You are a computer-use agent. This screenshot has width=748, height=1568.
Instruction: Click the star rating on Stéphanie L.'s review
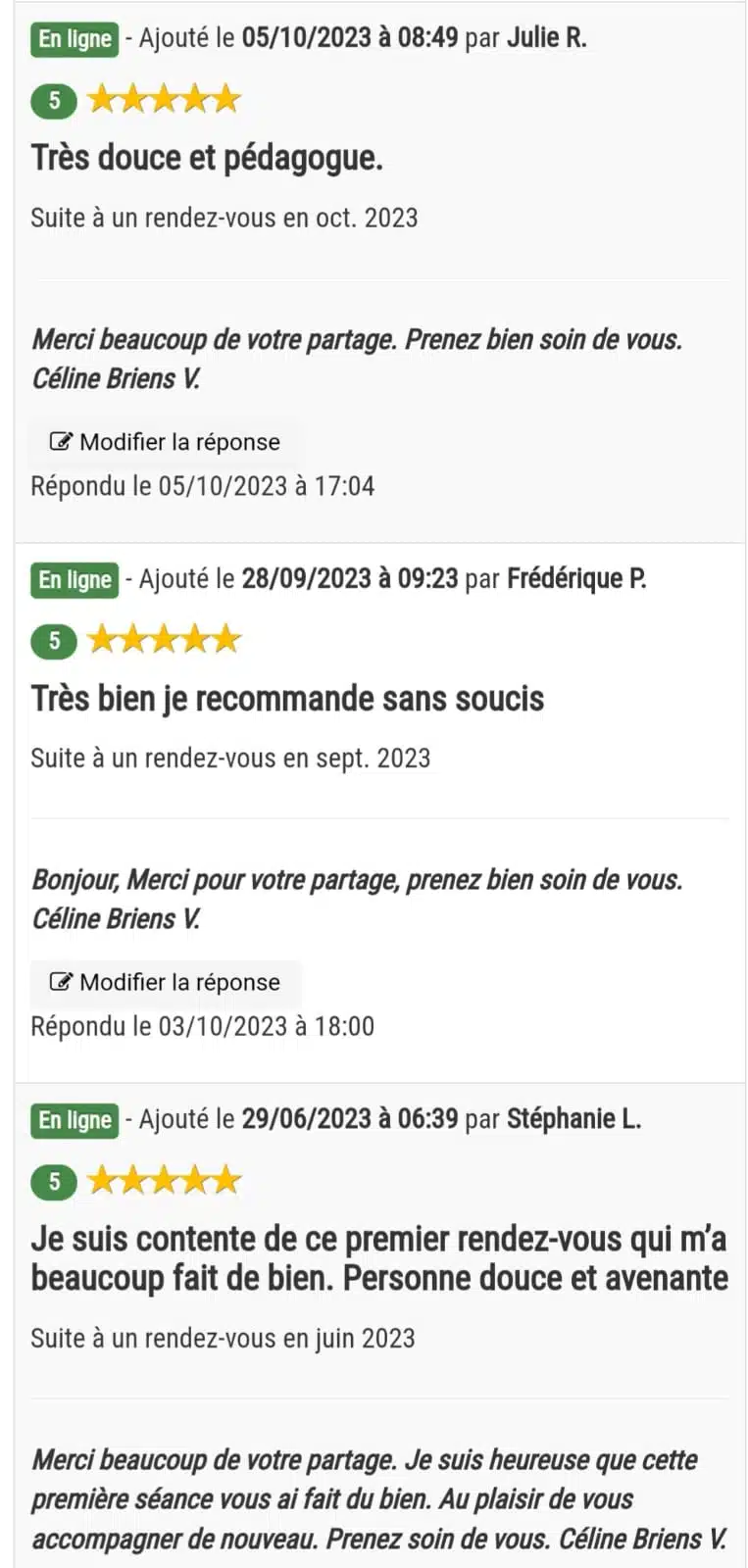(164, 1181)
